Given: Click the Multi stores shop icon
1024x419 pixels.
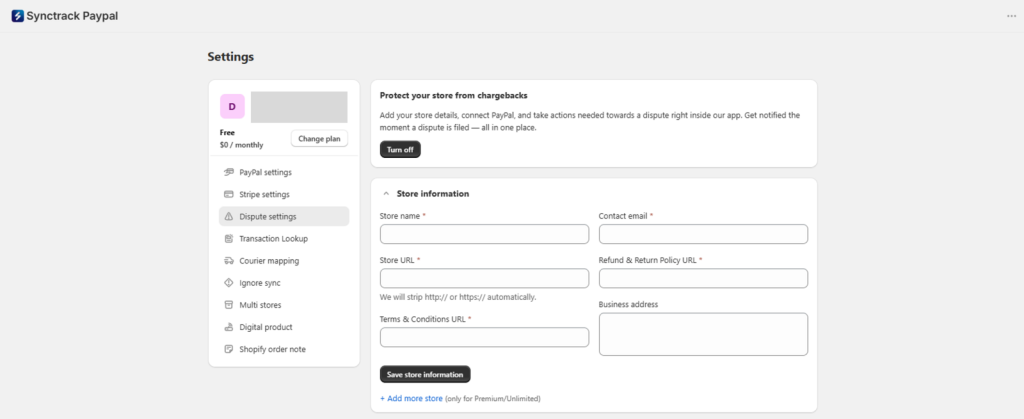Looking at the screenshot, I should (x=229, y=305).
